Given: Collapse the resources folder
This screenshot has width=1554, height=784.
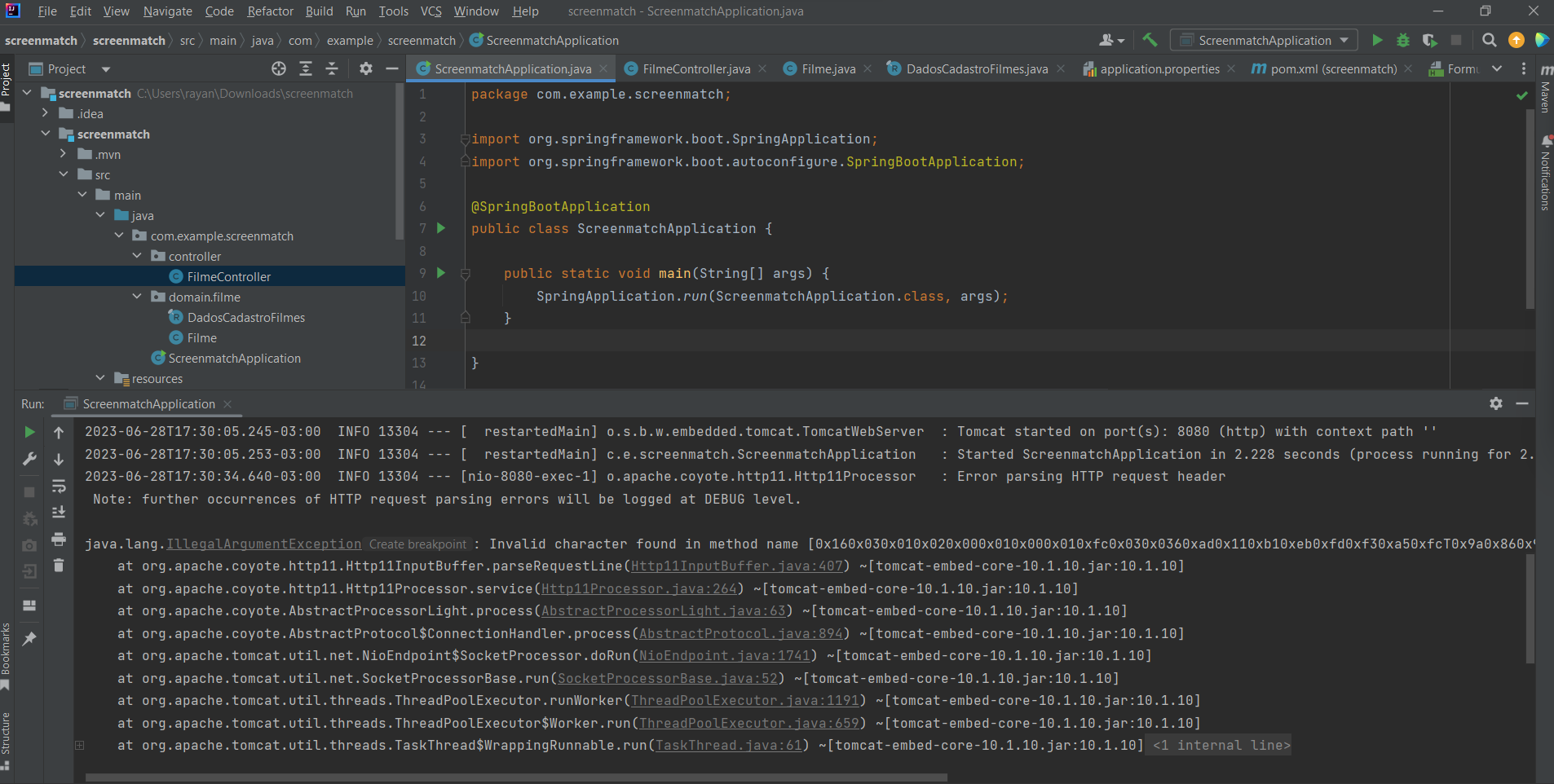Looking at the screenshot, I should click(x=100, y=378).
